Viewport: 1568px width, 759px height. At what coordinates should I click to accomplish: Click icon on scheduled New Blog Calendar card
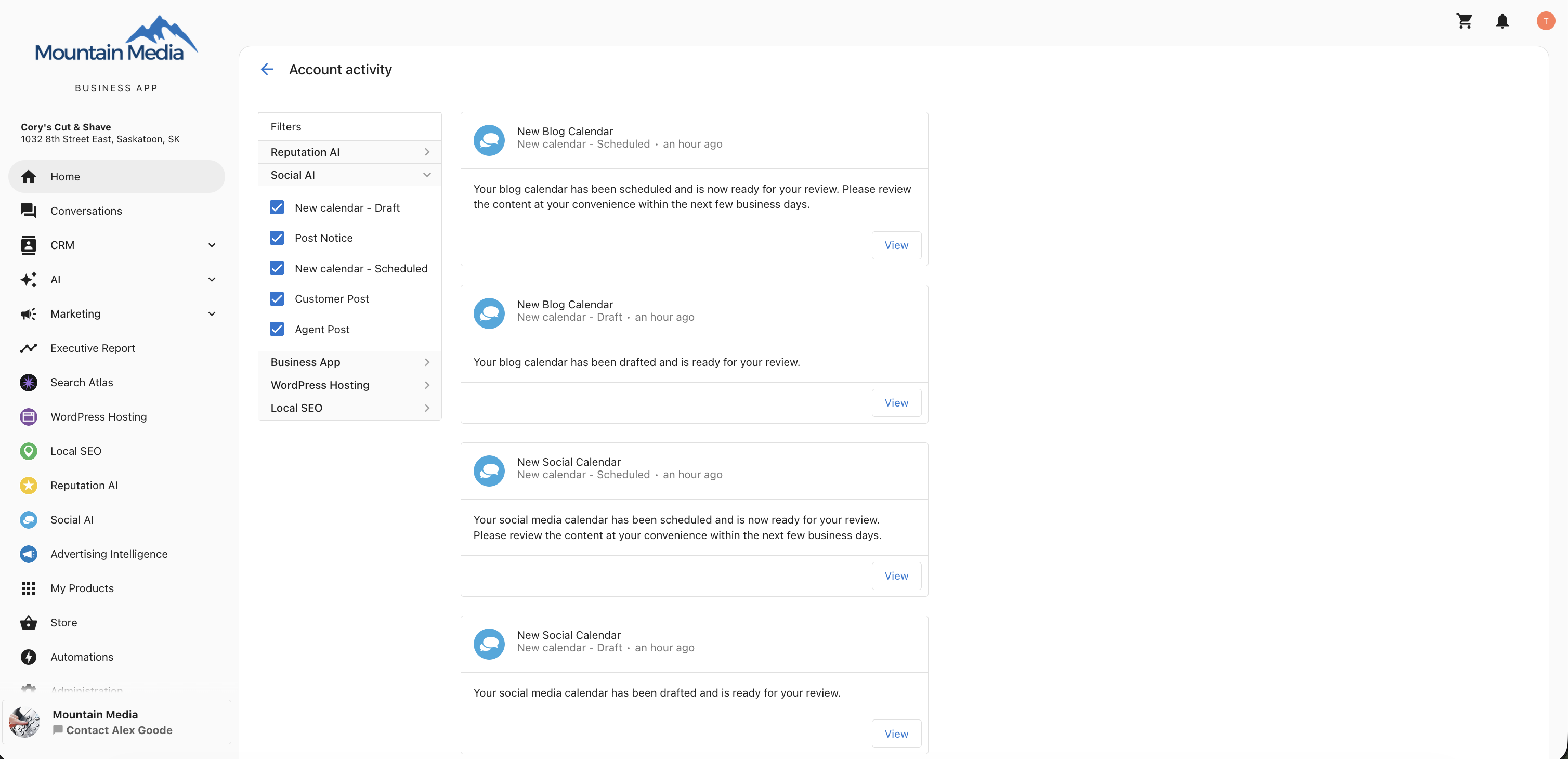[x=489, y=140]
